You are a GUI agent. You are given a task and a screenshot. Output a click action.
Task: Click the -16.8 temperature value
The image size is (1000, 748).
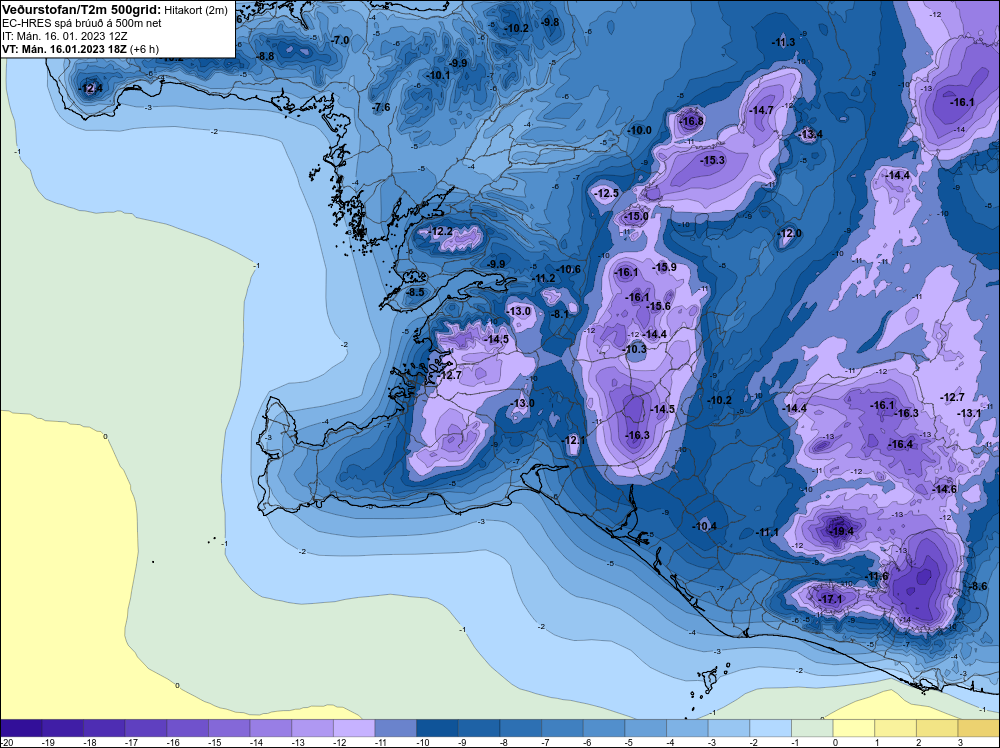click(691, 121)
